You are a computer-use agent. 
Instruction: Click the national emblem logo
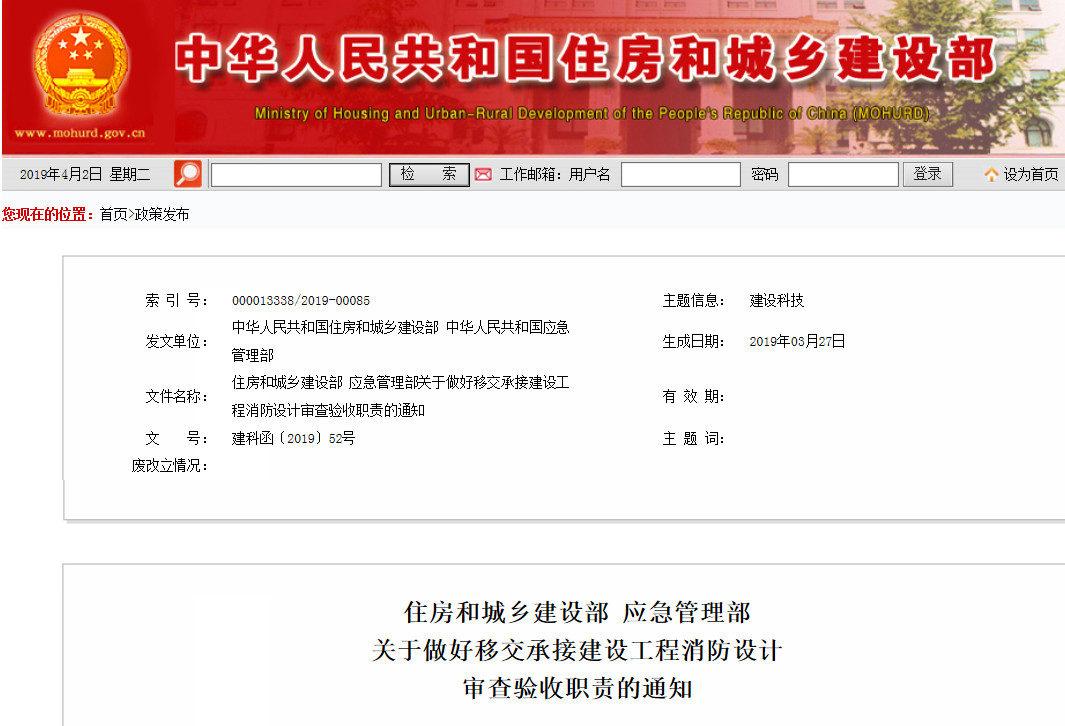tap(80, 66)
